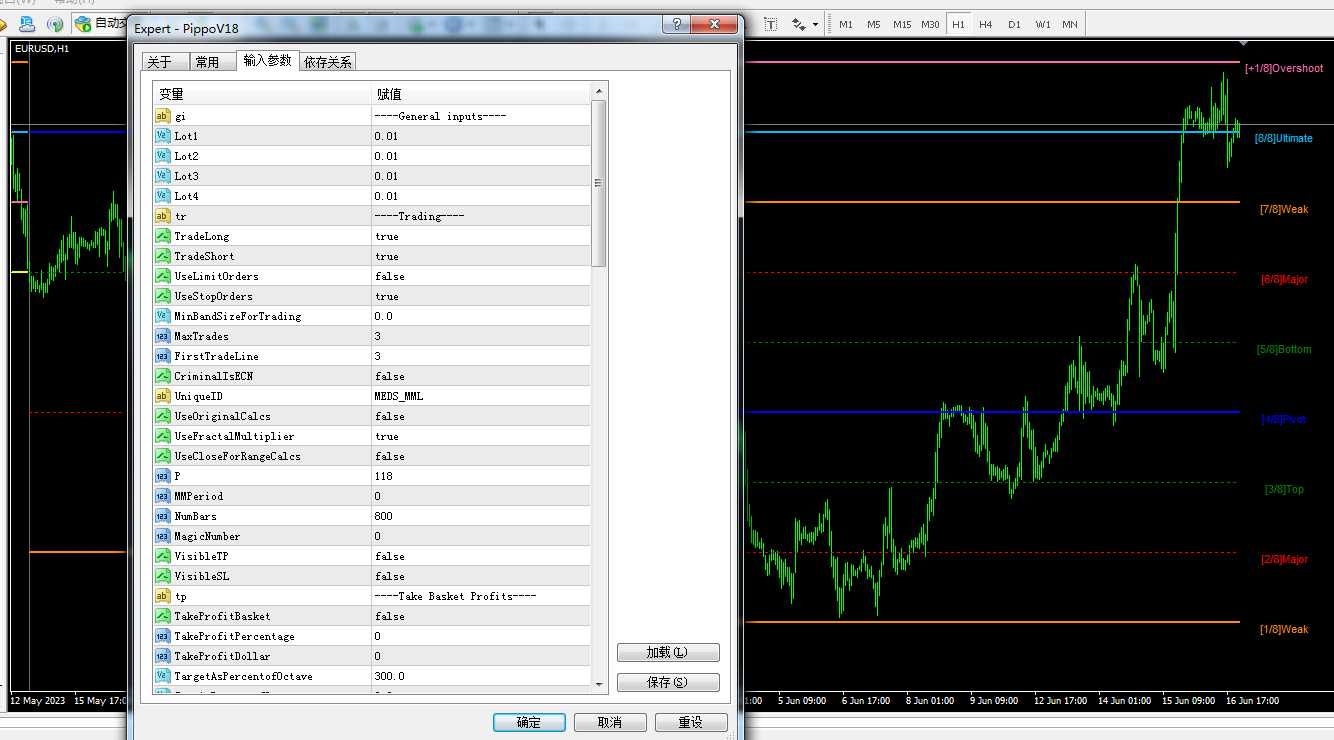Click the 保存(S) save button
This screenshot has height=740, width=1334.
668,682
